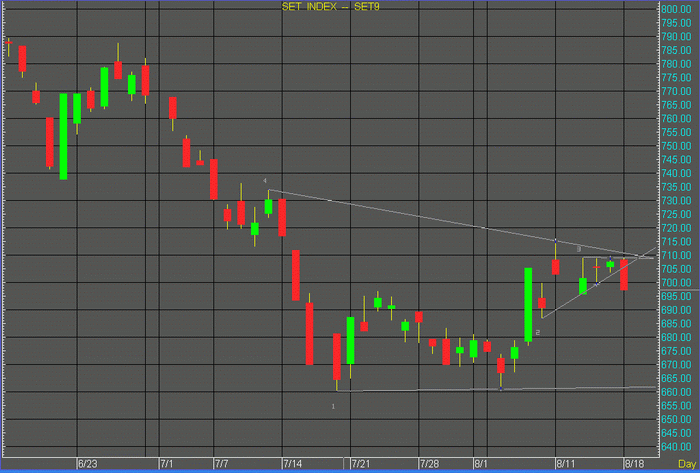Click the SET INDEX -- SET9 chart title
Image resolution: width=700 pixels, height=473 pixels.
pos(330,7)
